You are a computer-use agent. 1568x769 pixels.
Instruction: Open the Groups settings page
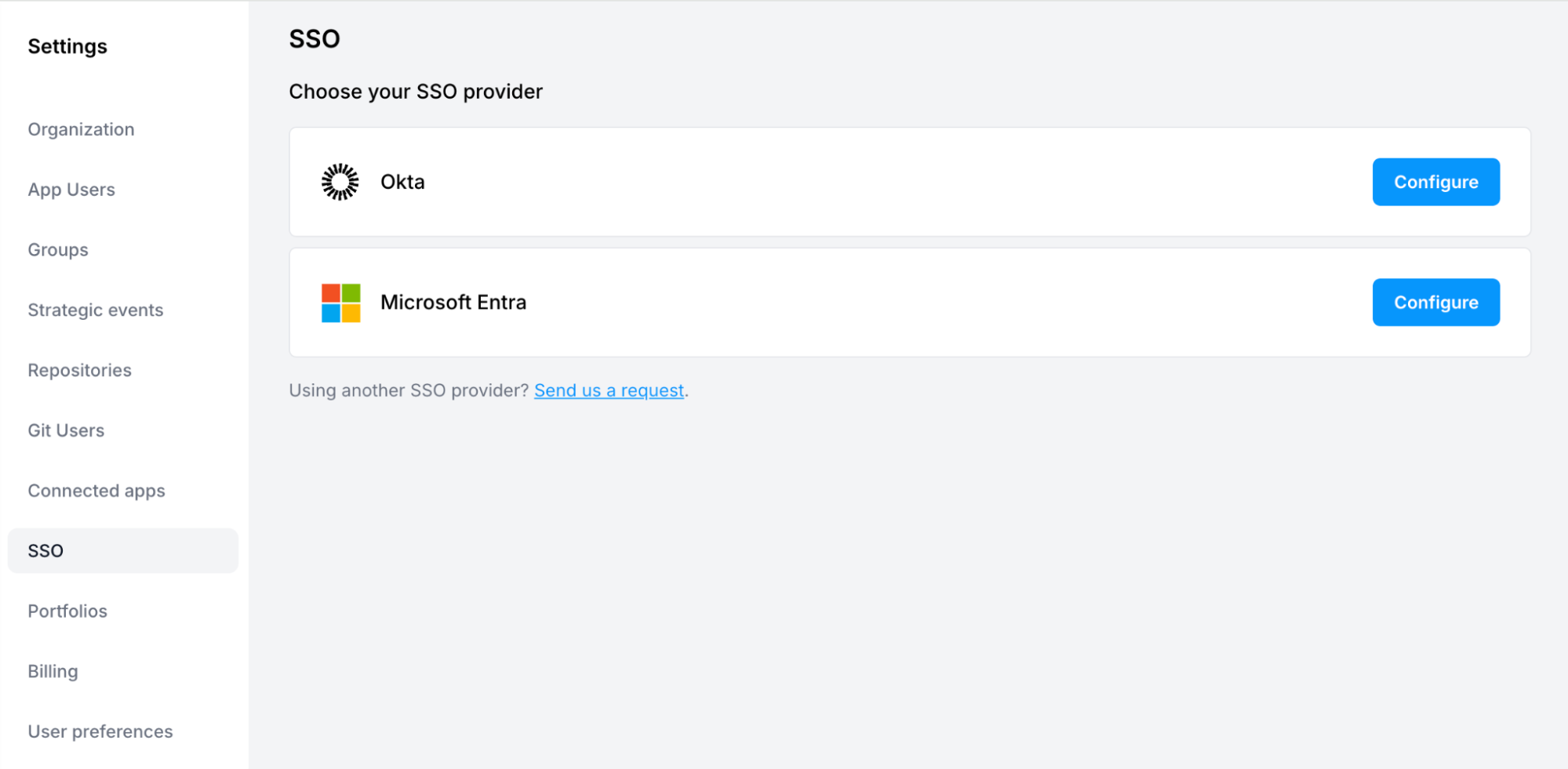point(57,249)
